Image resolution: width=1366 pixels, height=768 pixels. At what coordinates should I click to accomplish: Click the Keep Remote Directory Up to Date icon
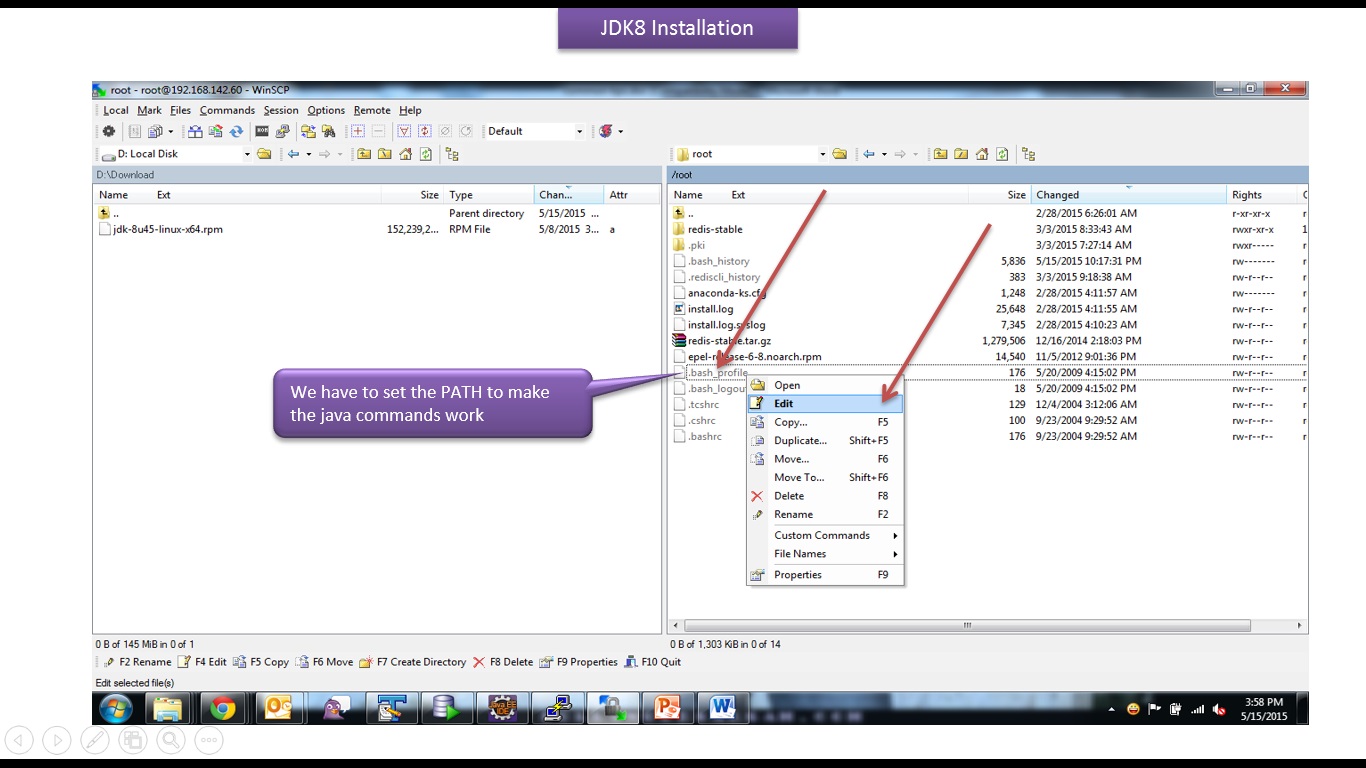(x=216, y=131)
